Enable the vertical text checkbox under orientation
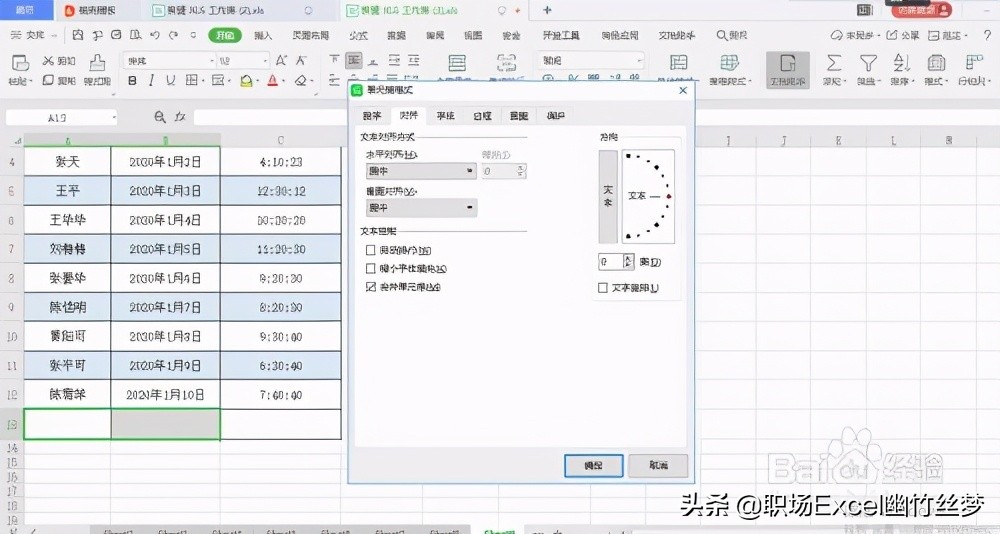 [603, 288]
